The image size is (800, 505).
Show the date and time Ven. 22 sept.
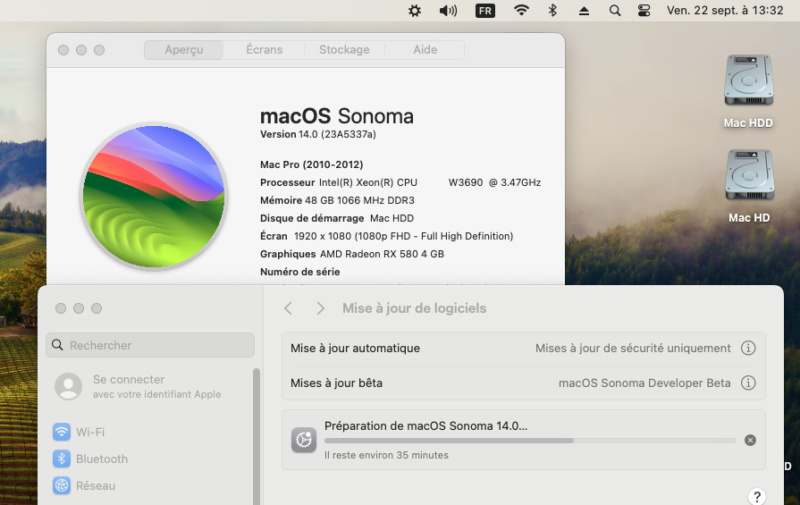click(724, 10)
